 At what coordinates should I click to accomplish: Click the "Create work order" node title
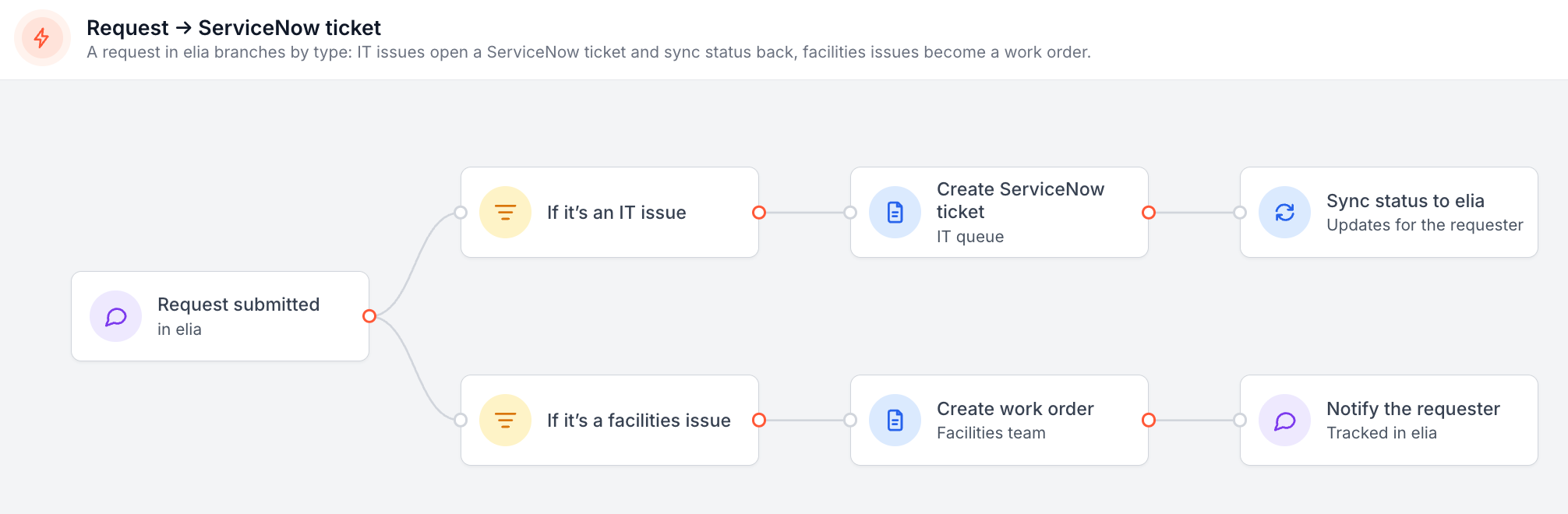[1015, 409]
